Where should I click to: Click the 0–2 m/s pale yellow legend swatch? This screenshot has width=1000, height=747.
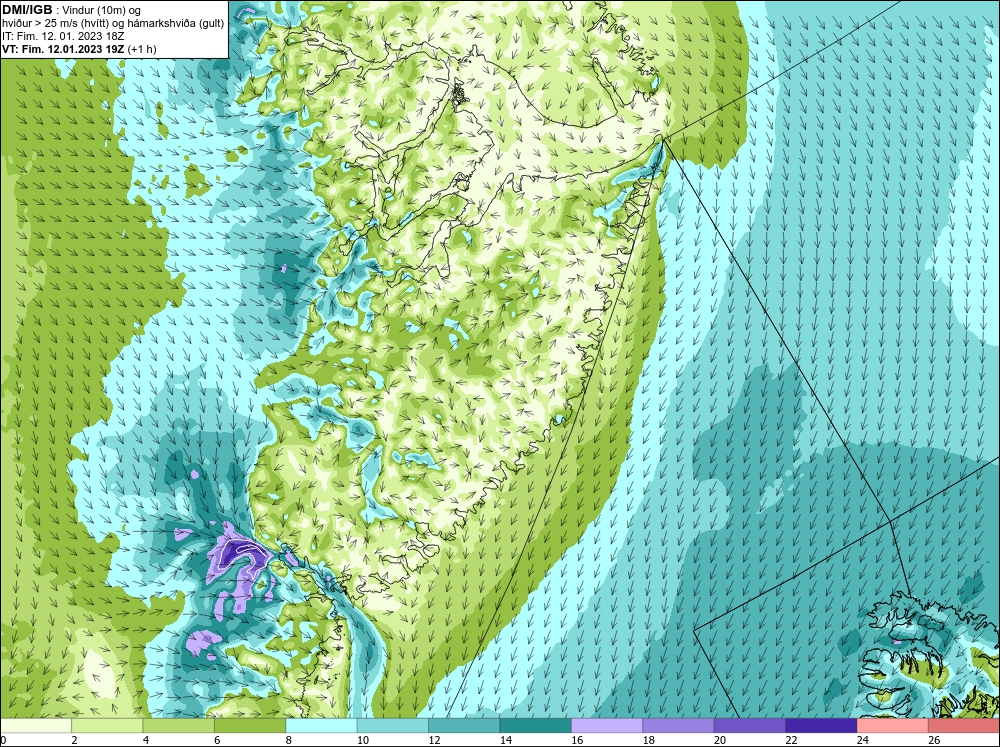tap(36, 725)
